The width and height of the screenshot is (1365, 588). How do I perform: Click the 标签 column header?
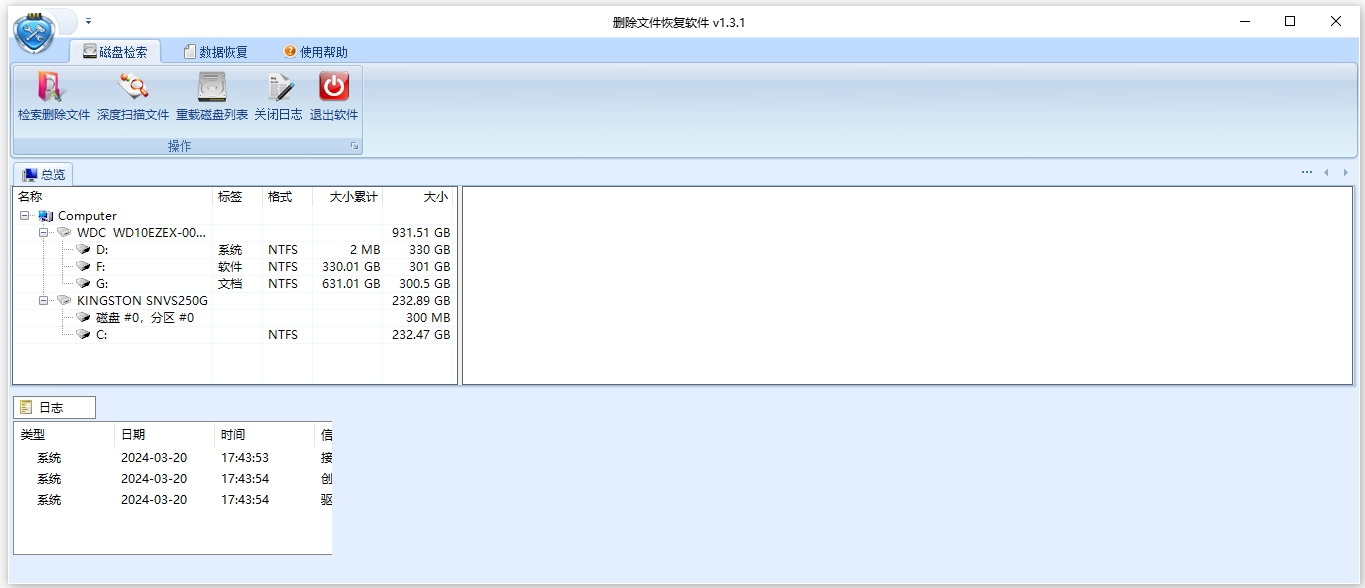tap(238, 197)
